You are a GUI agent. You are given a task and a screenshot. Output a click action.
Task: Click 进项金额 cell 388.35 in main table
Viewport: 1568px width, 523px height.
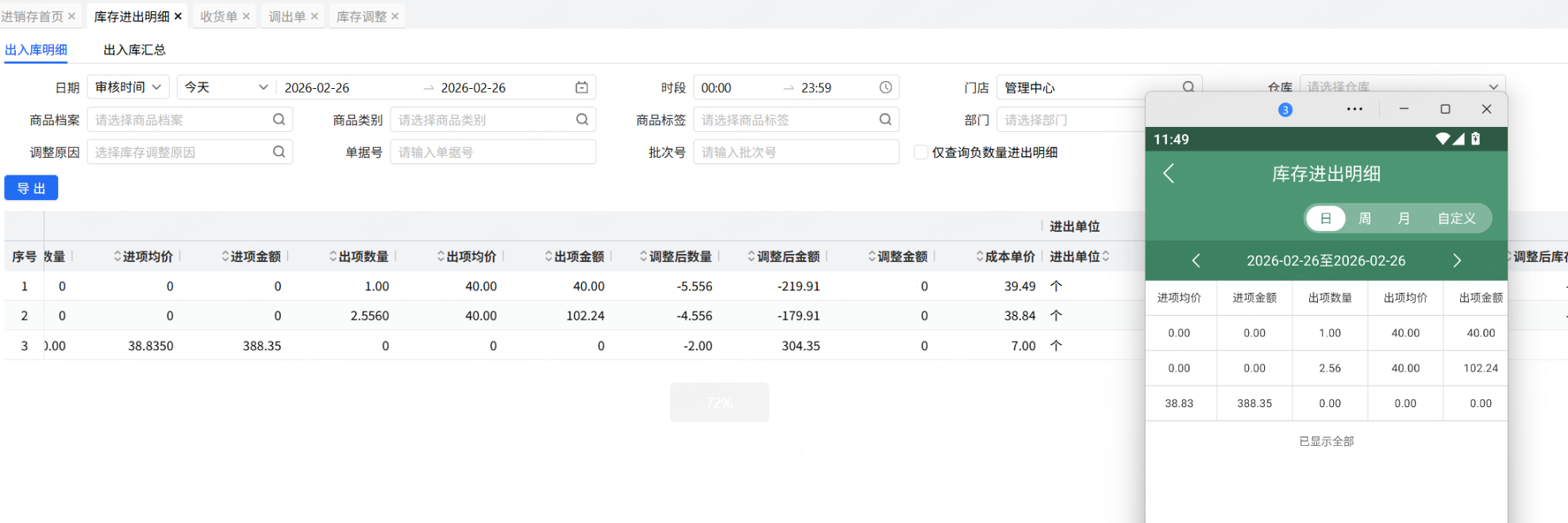pos(262,345)
